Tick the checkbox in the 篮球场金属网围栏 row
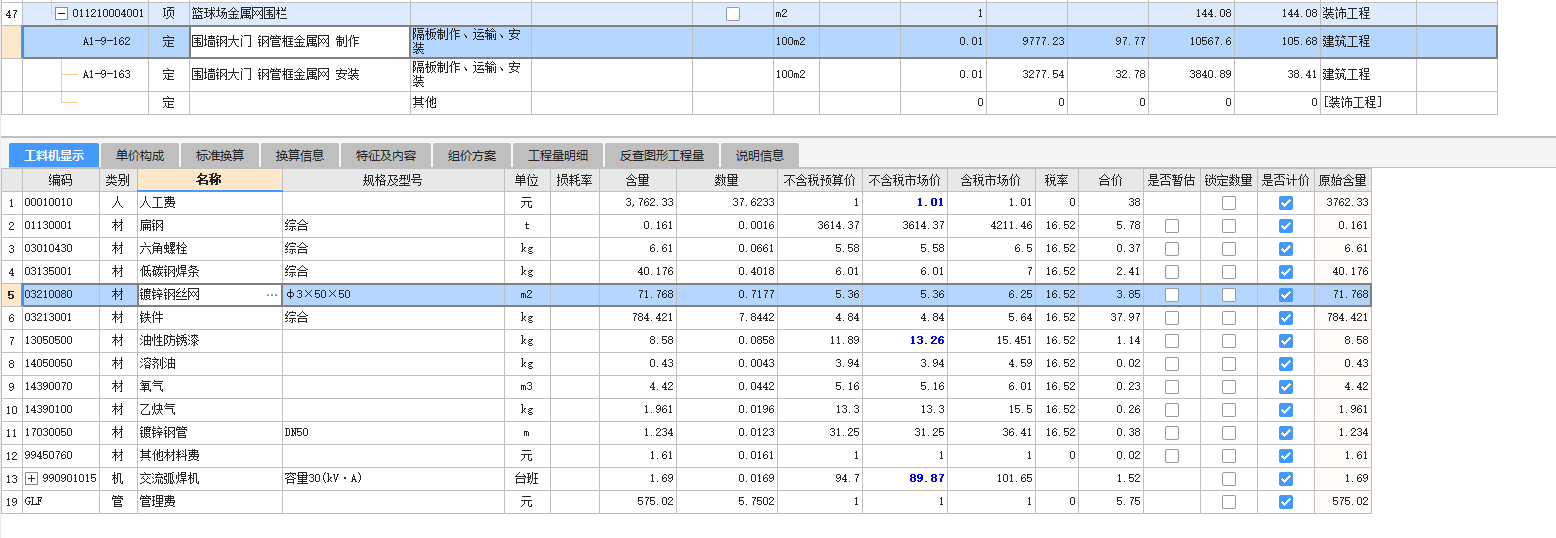The image size is (1556, 538). tap(733, 14)
